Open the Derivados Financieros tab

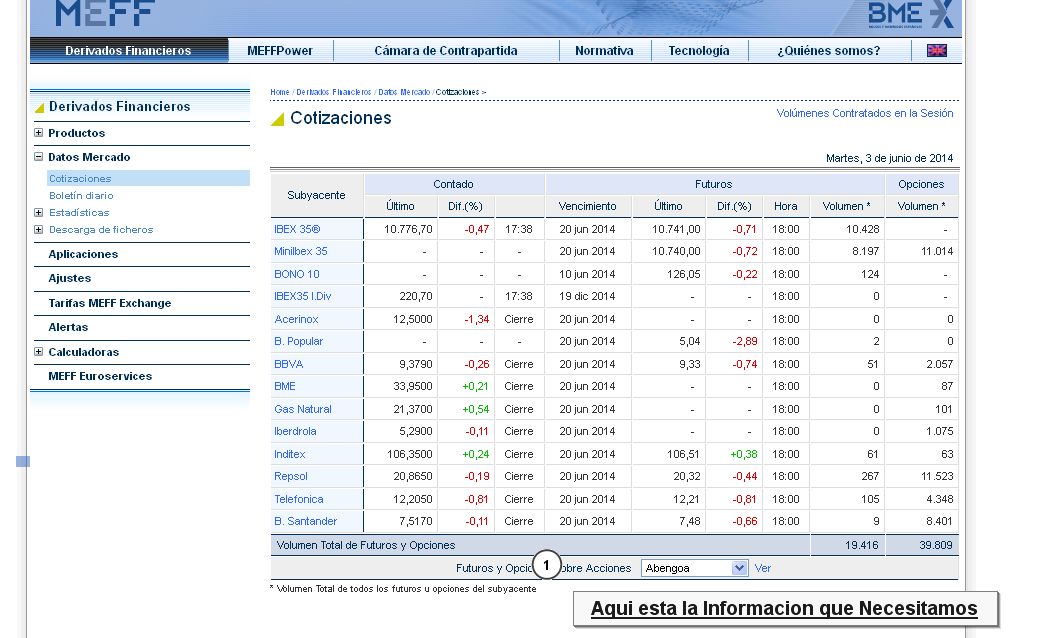pyautogui.click(x=128, y=51)
